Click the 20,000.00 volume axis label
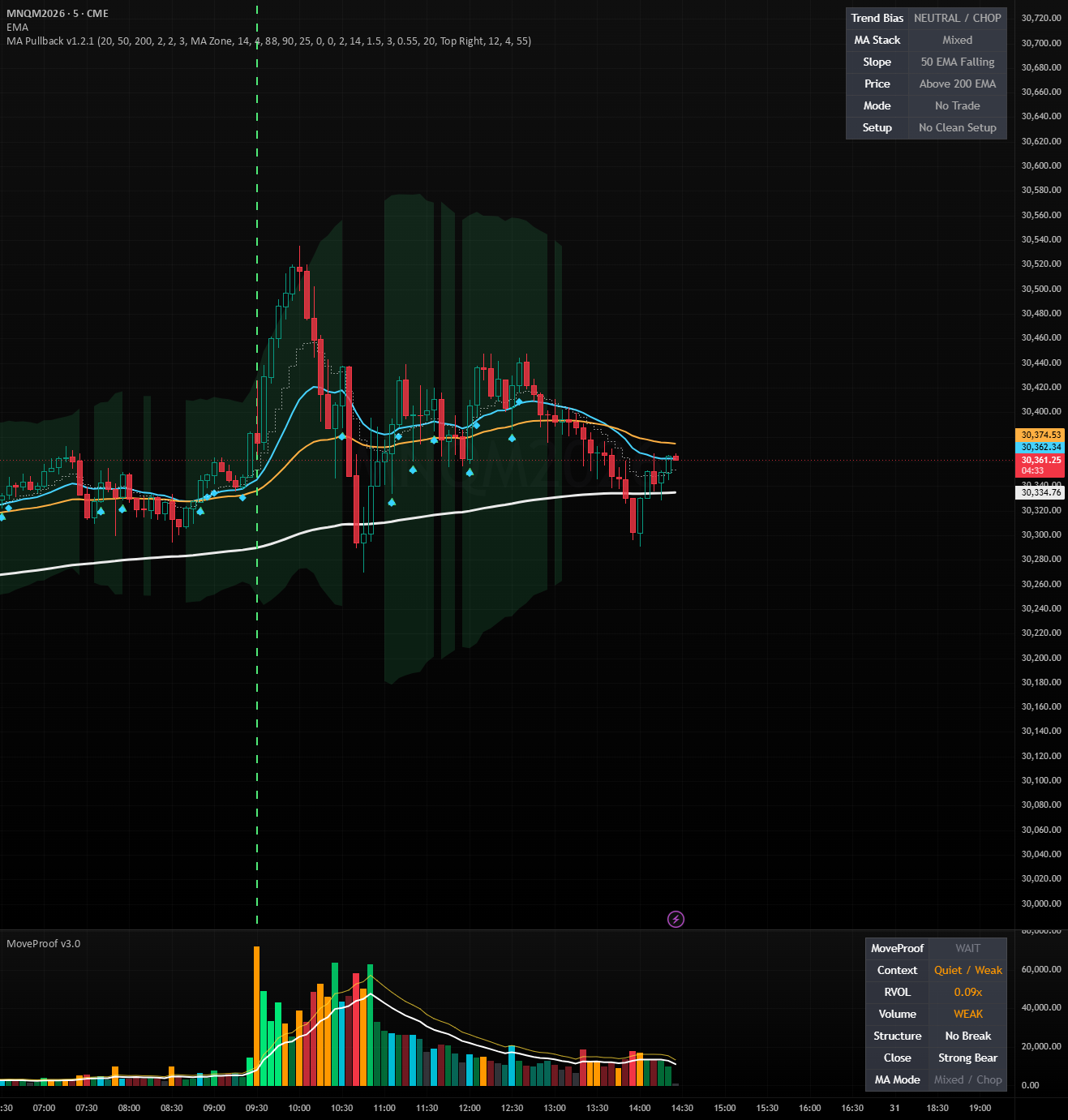The height and width of the screenshot is (1120, 1068). [1041, 1046]
